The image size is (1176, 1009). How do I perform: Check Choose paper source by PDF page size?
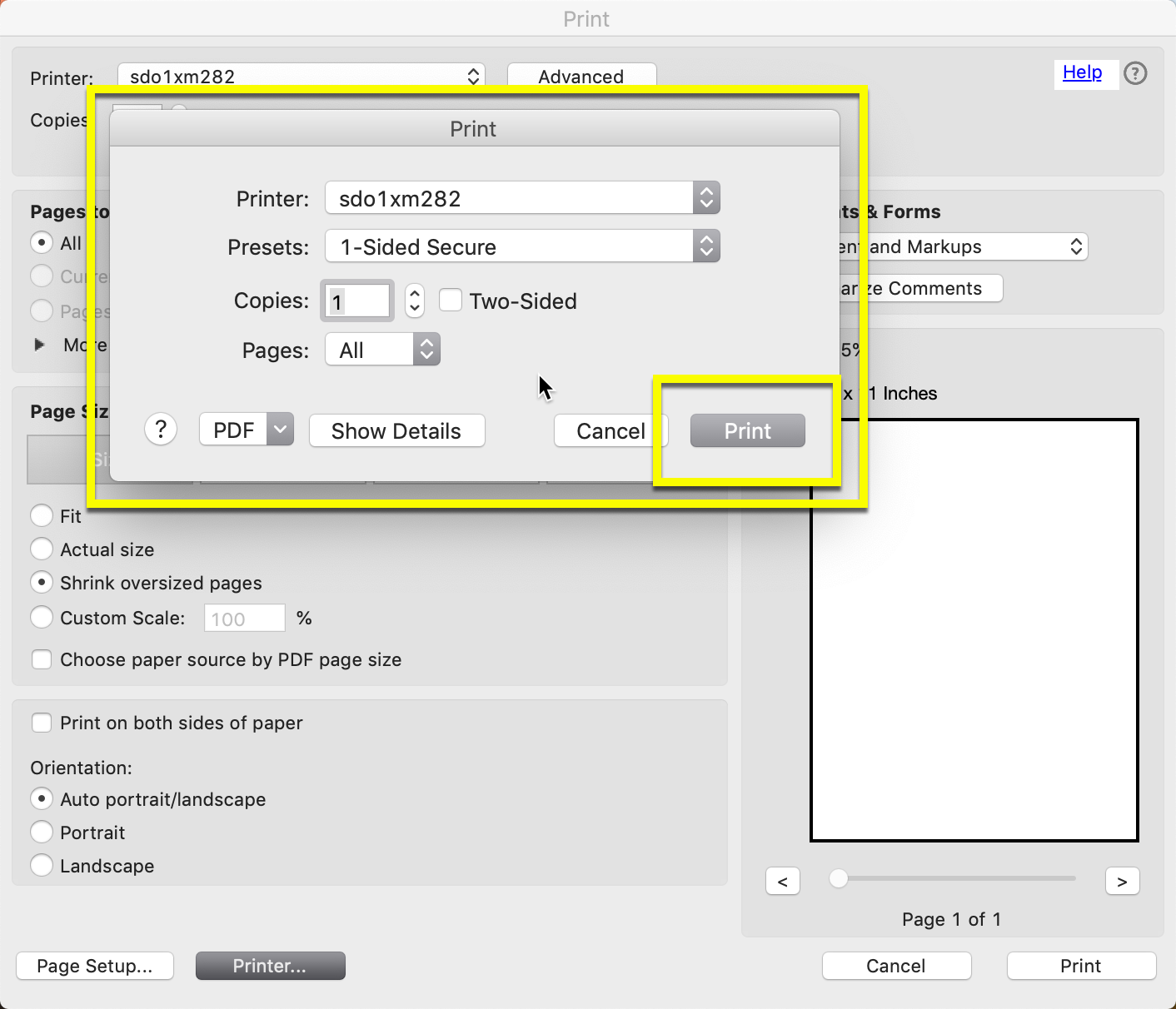(x=42, y=659)
